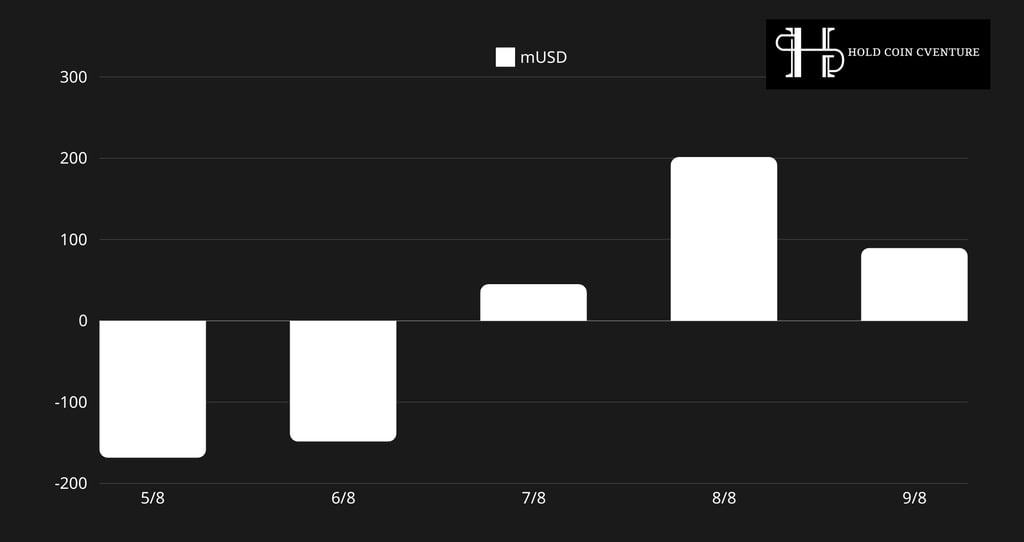Select the 5/8 negative bar
1024x542 pixels.
153,389
